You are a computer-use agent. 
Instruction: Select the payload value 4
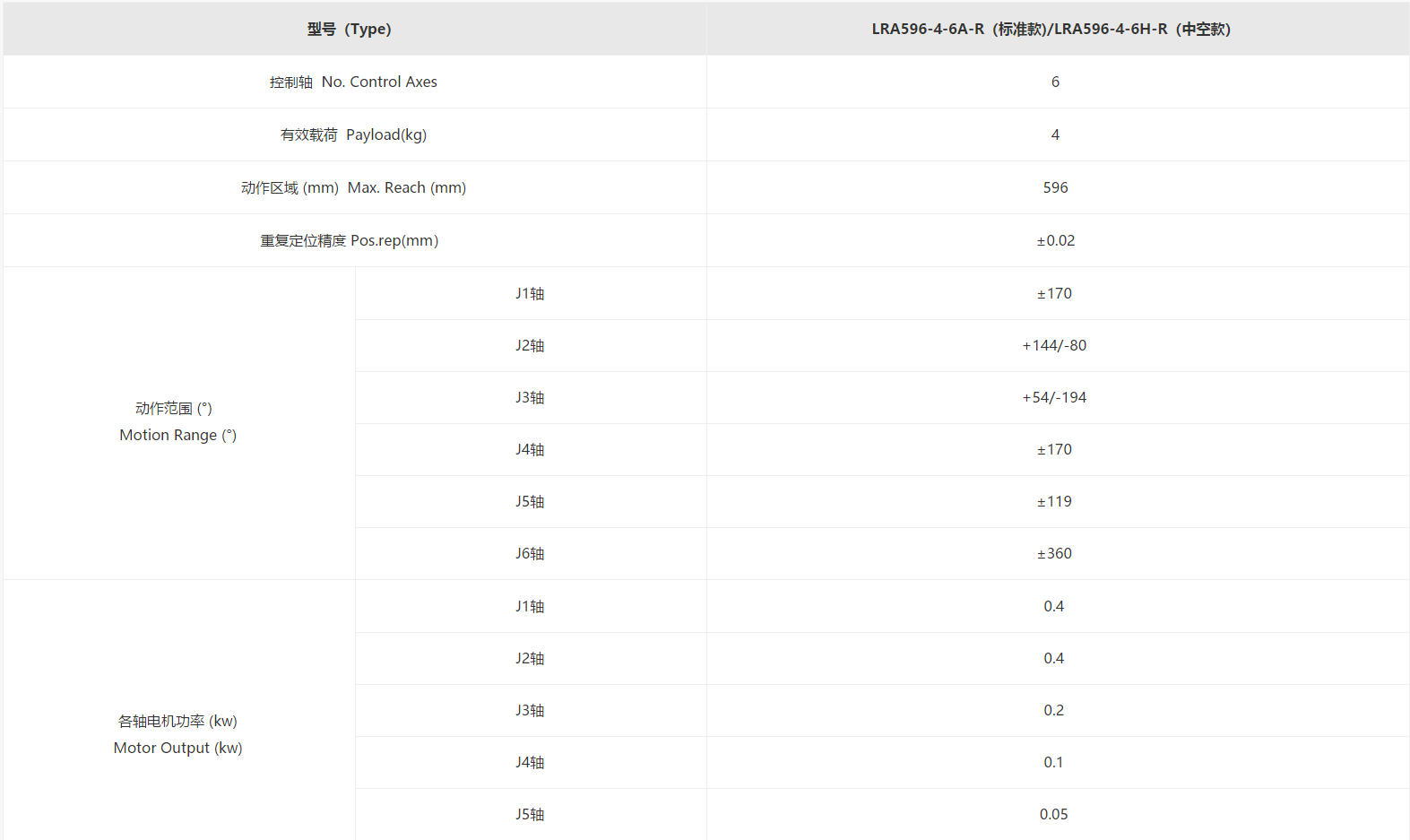(x=1056, y=134)
